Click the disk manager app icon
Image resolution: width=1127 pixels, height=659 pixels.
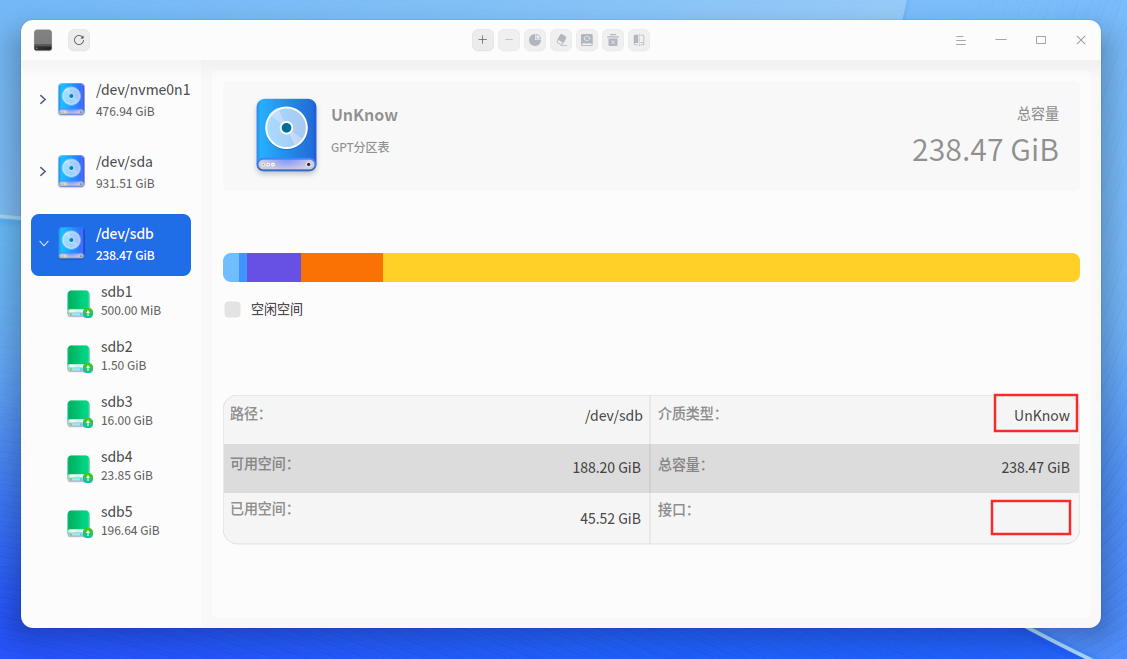click(43, 40)
